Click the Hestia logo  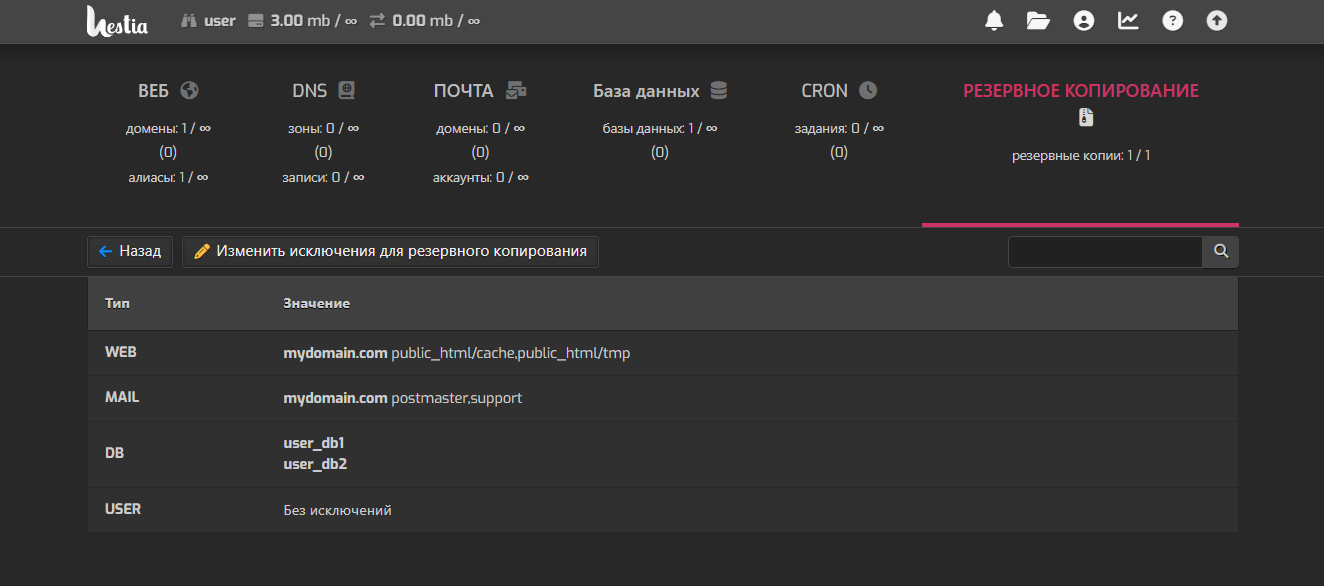[117, 21]
